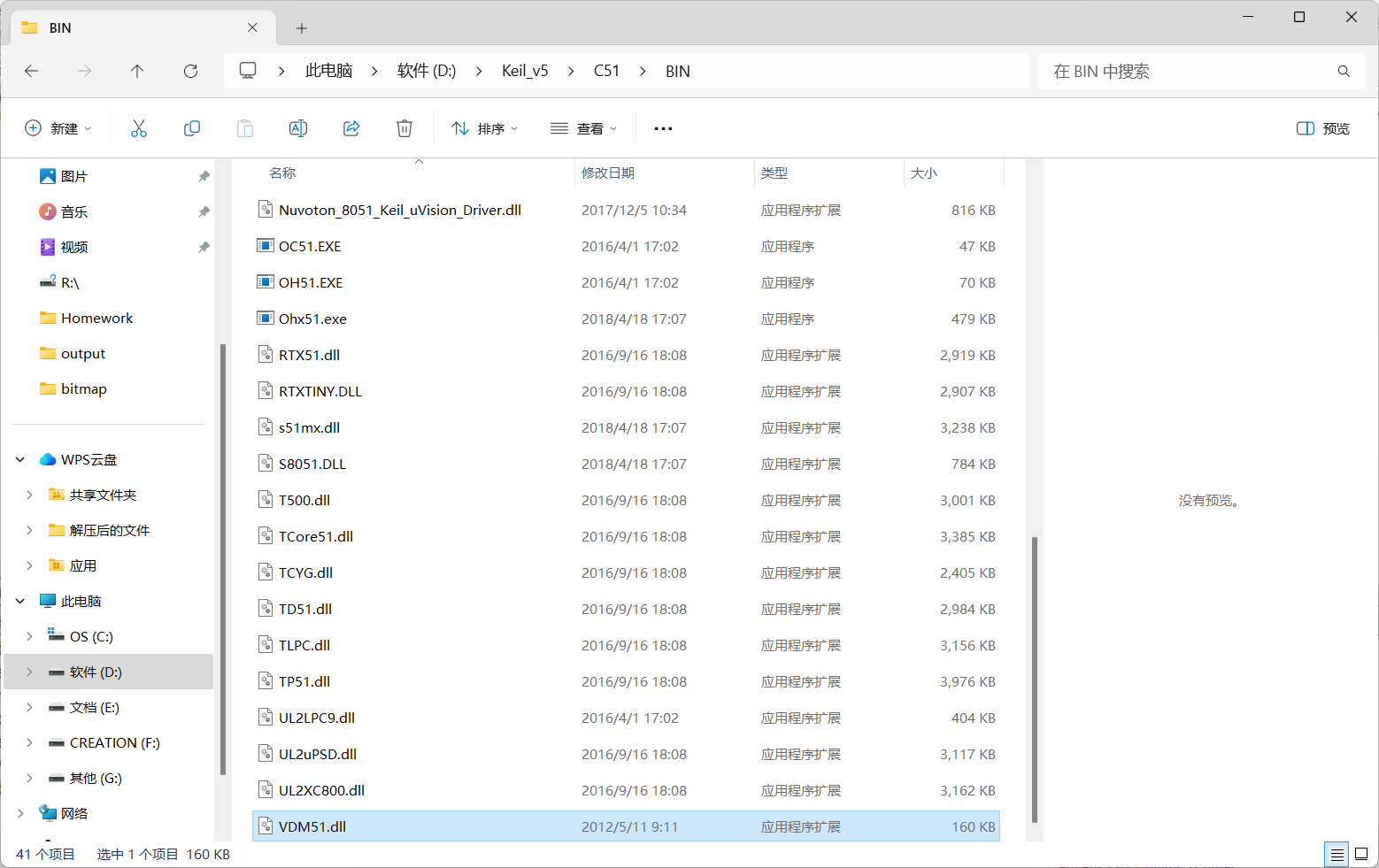Select 此电脑 in the address breadcrumb
1379x868 pixels.
[329, 71]
